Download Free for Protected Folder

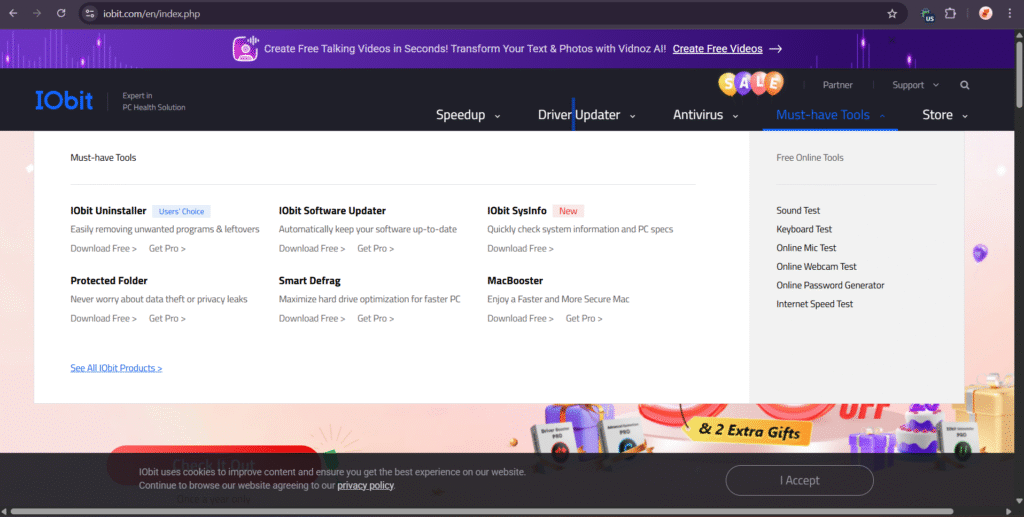pyautogui.click(x=103, y=319)
